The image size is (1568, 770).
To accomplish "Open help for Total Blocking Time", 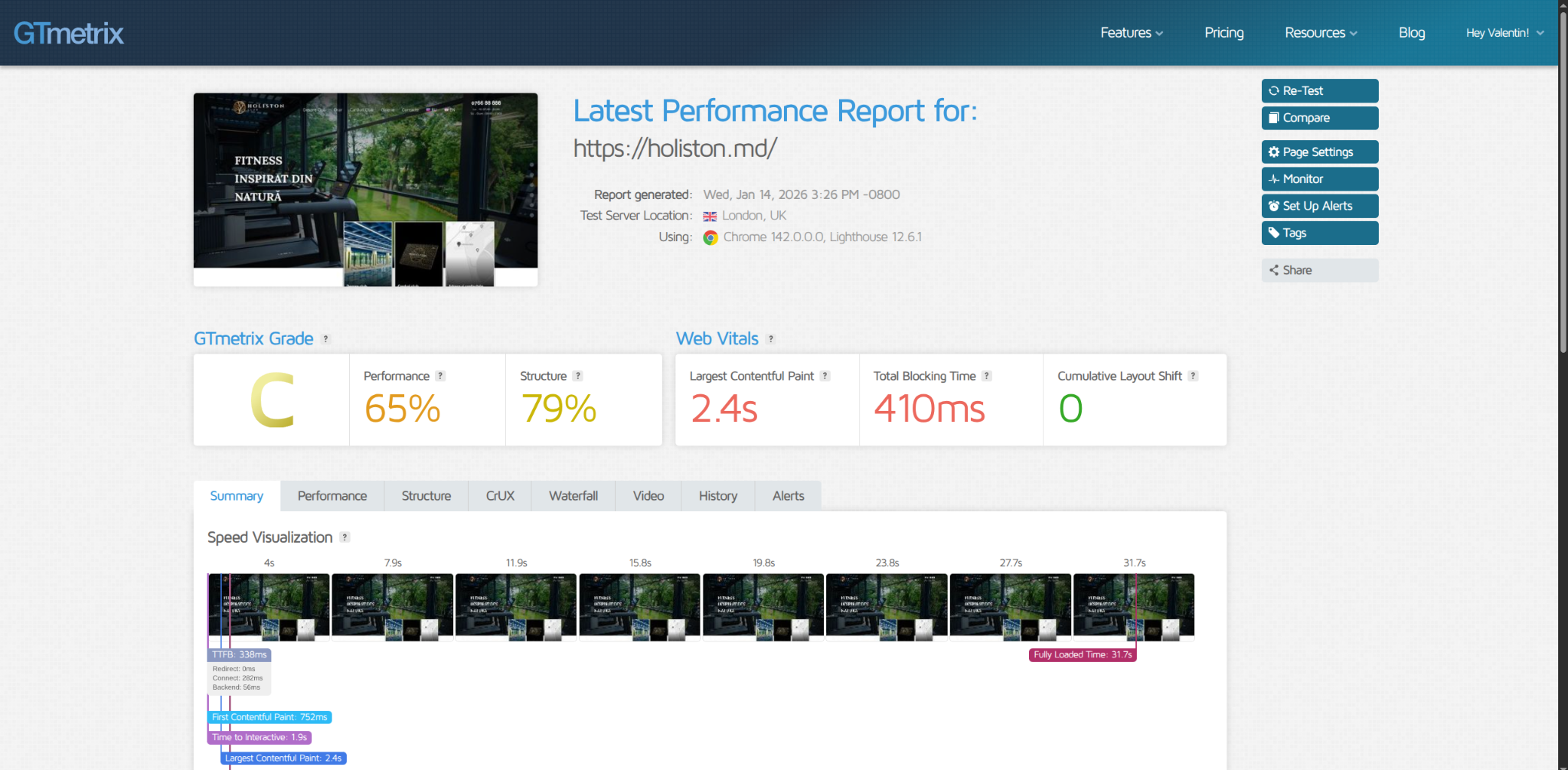I will click(987, 376).
